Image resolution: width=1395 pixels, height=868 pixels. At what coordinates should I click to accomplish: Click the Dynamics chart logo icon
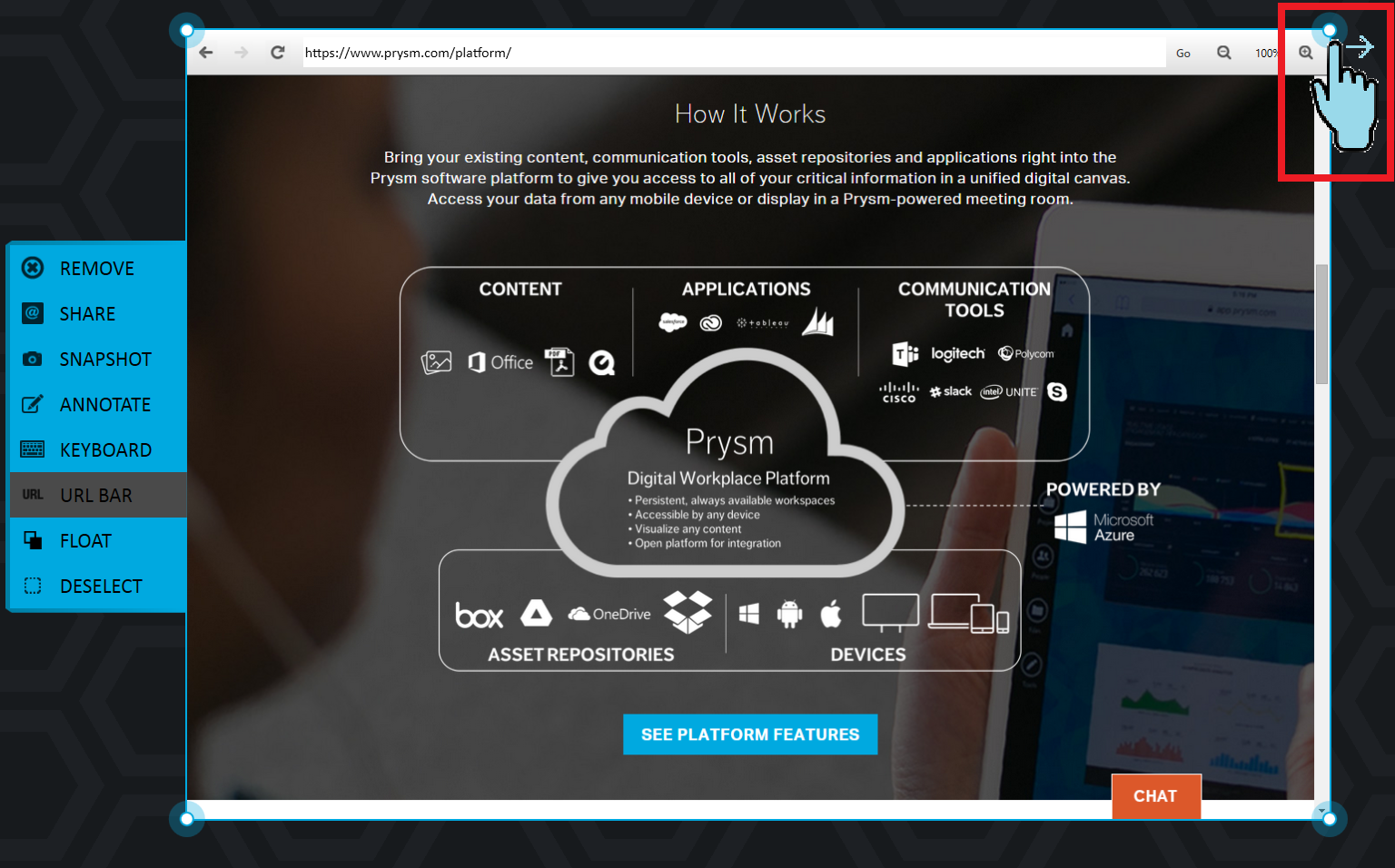818,321
